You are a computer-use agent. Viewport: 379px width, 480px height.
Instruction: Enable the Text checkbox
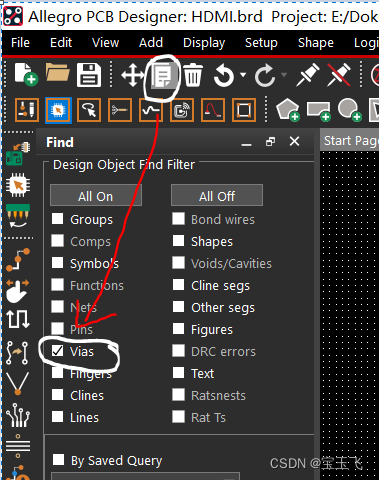(178, 373)
